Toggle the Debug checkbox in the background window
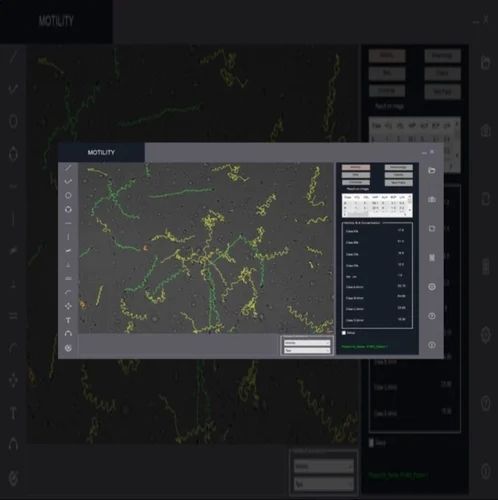 point(371,443)
